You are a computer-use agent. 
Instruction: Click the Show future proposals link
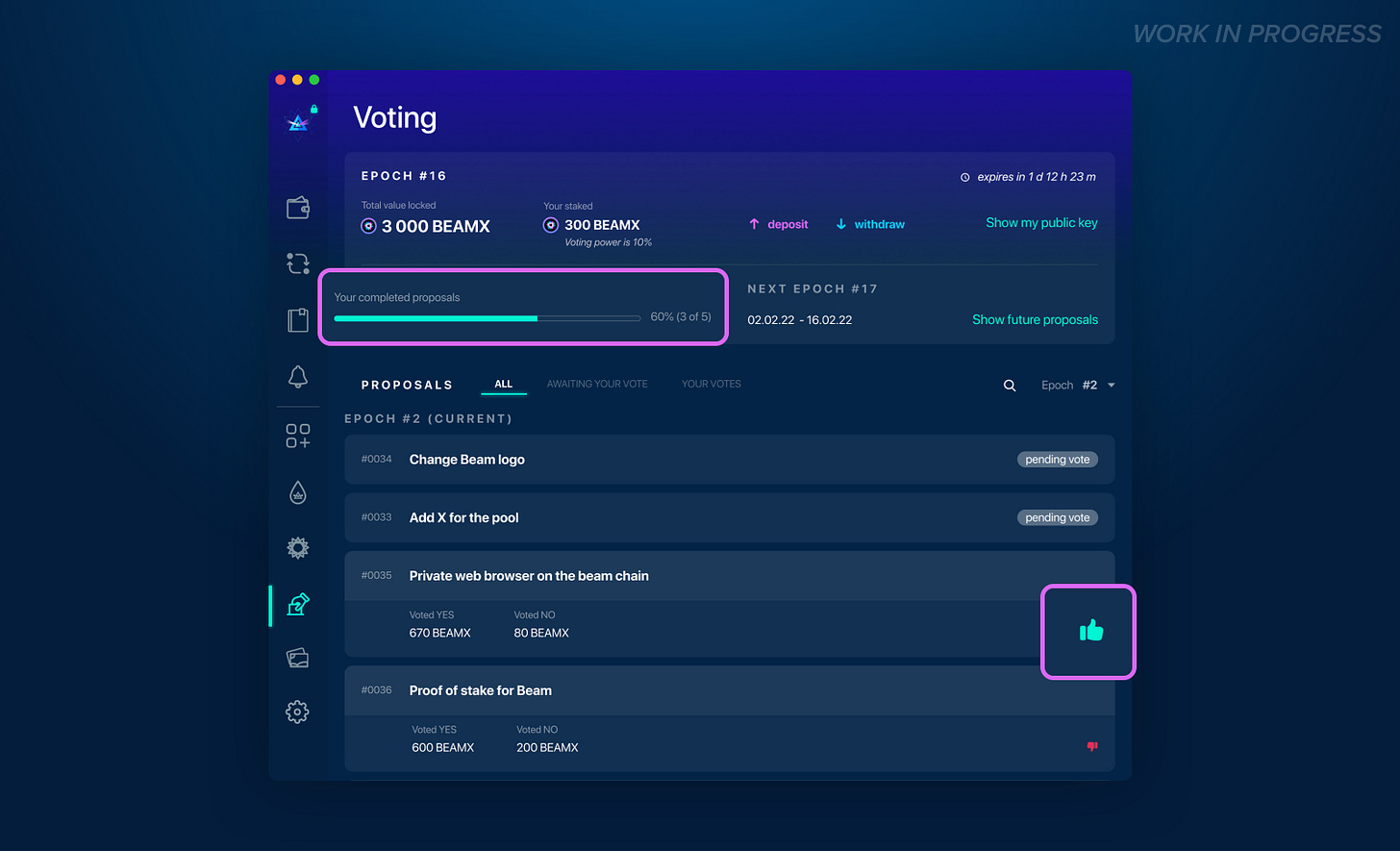click(x=1035, y=319)
